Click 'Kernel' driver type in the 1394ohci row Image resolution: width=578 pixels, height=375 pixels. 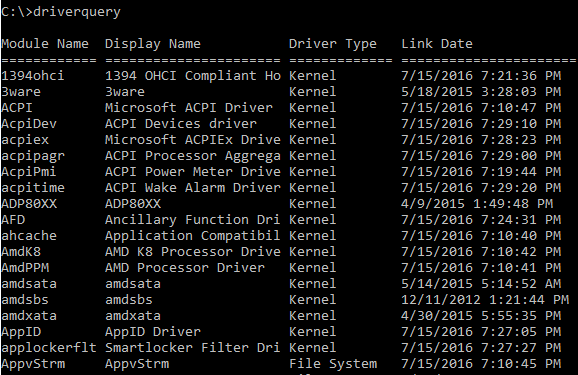click(313, 76)
